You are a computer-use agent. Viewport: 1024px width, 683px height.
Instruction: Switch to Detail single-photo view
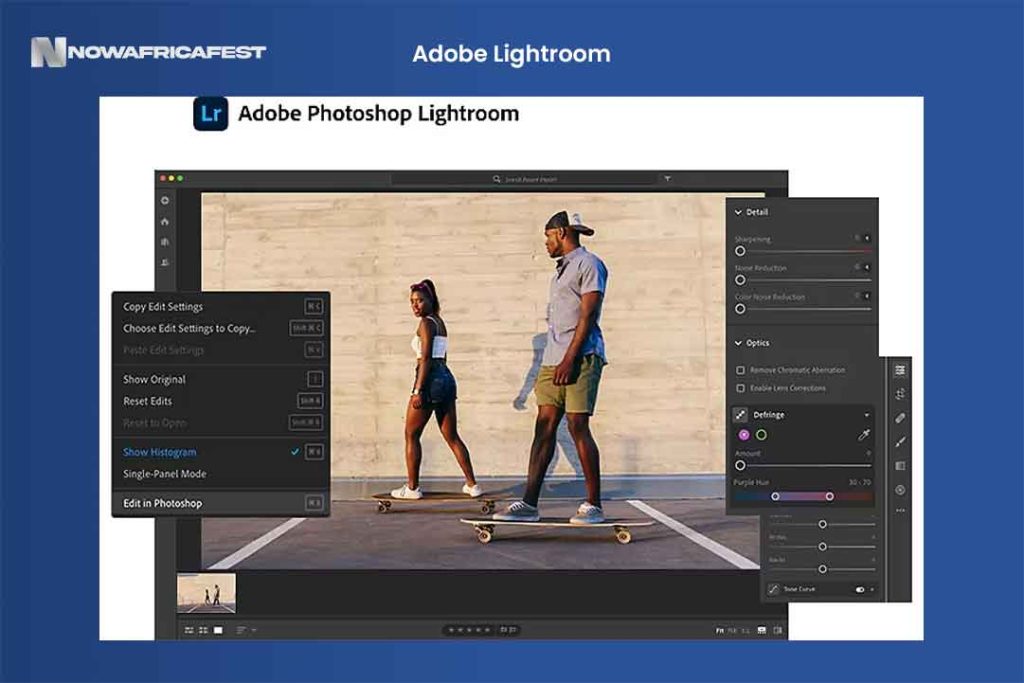pos(218,630)
